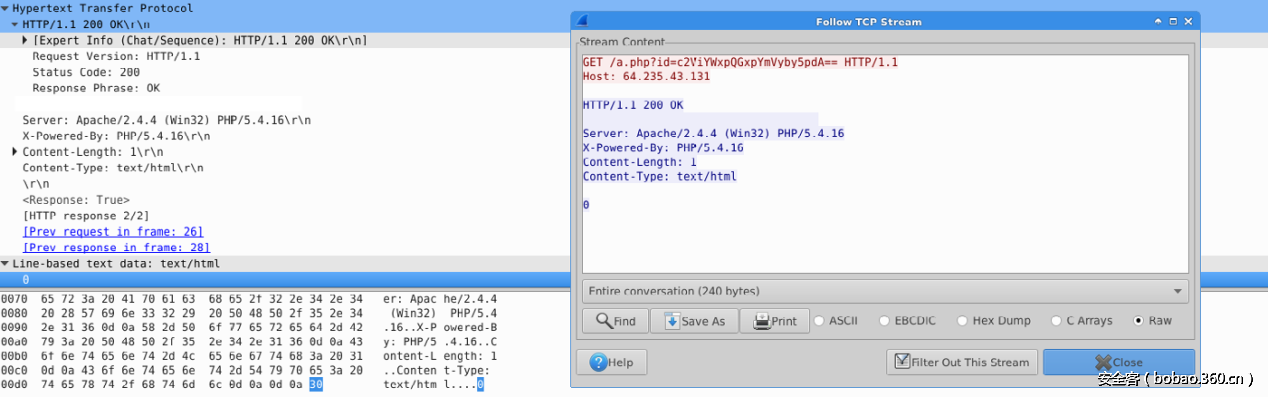Open the dialog window menu icon
1268x397 pixels.
click(582, 21)
